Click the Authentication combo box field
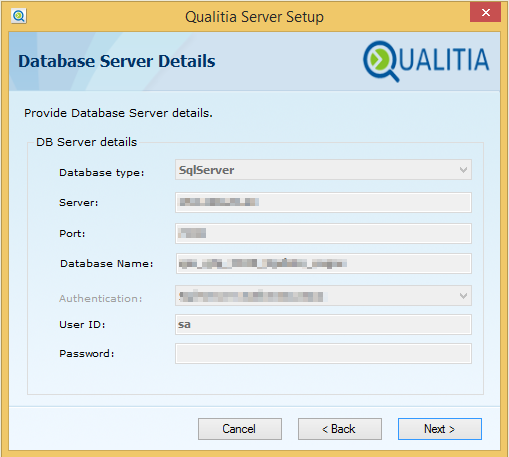 point(323,296)
